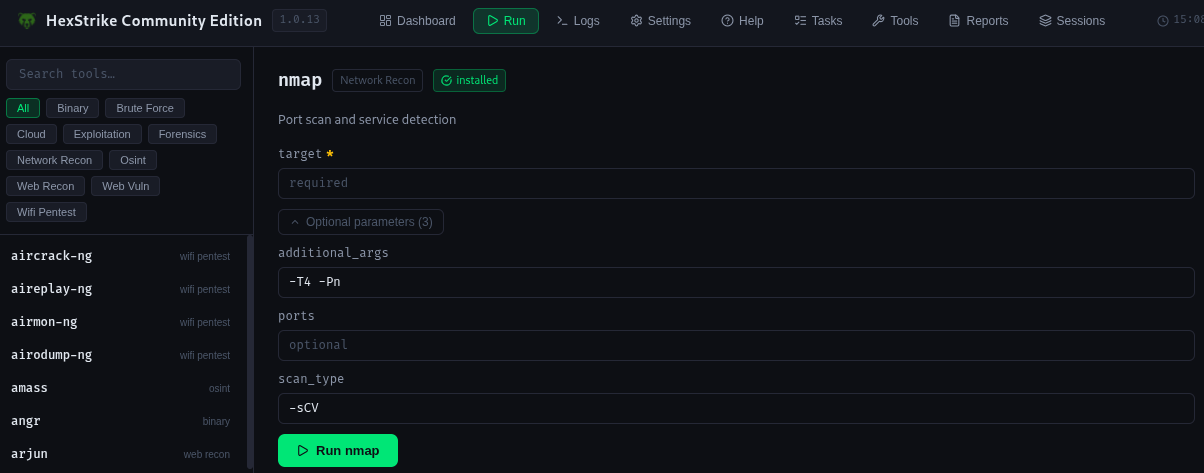Select airodump-ng in the tool list
Screen dimensions: 1204x473
pos(122,355)
